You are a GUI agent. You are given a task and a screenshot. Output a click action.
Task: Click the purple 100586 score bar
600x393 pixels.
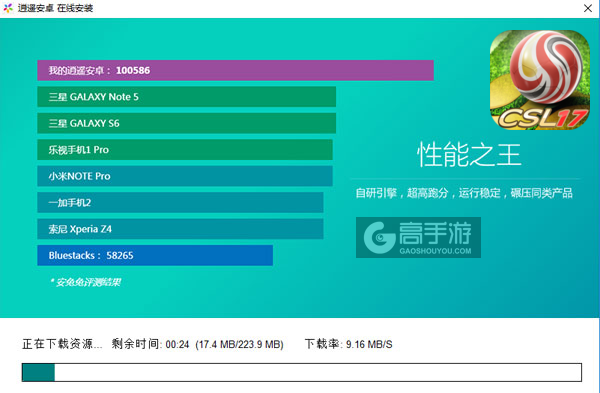(235, 70)
